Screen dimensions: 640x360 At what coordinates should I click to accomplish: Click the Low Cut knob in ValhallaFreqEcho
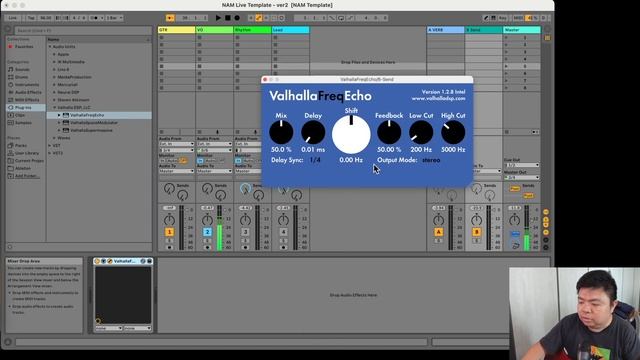[421, 132]
